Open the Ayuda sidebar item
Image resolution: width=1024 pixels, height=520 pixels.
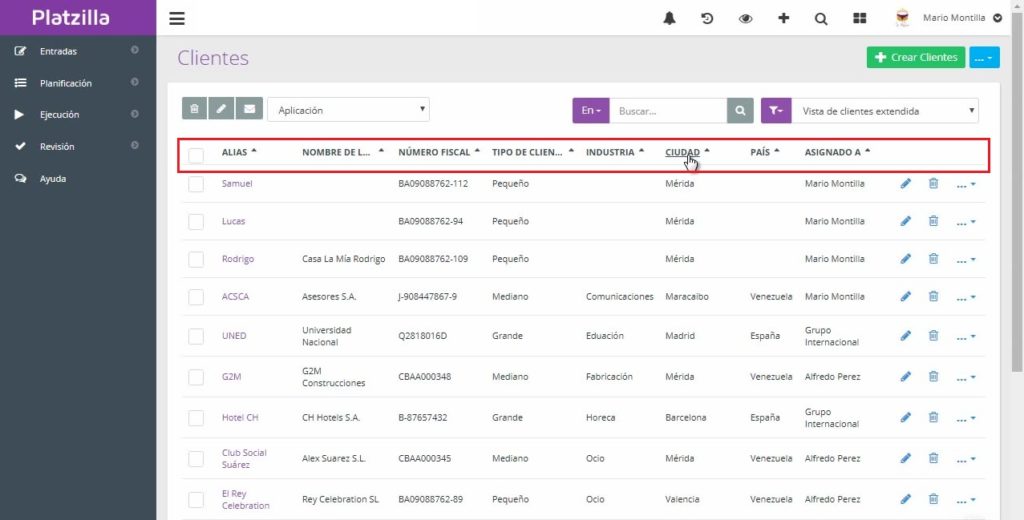click(78, 178)
